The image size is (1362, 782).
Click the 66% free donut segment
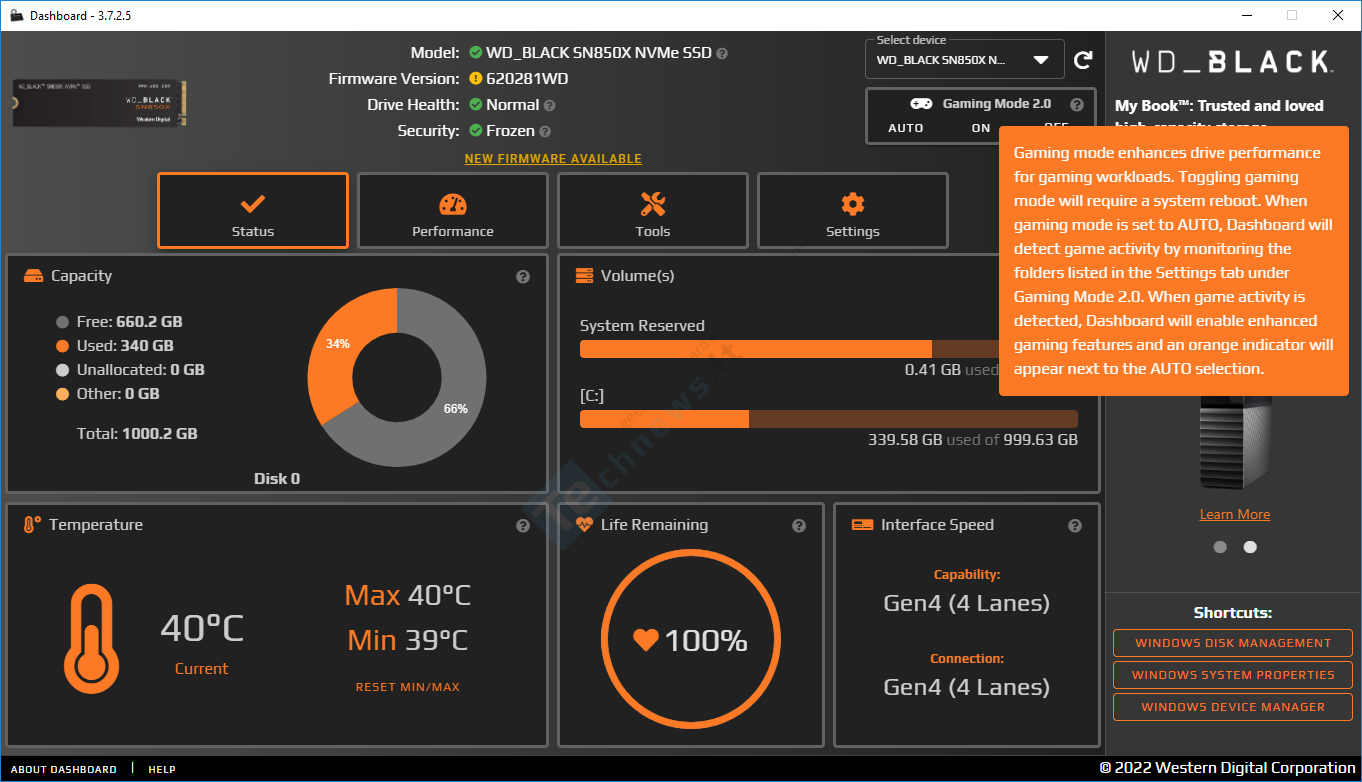pos(458,410)
